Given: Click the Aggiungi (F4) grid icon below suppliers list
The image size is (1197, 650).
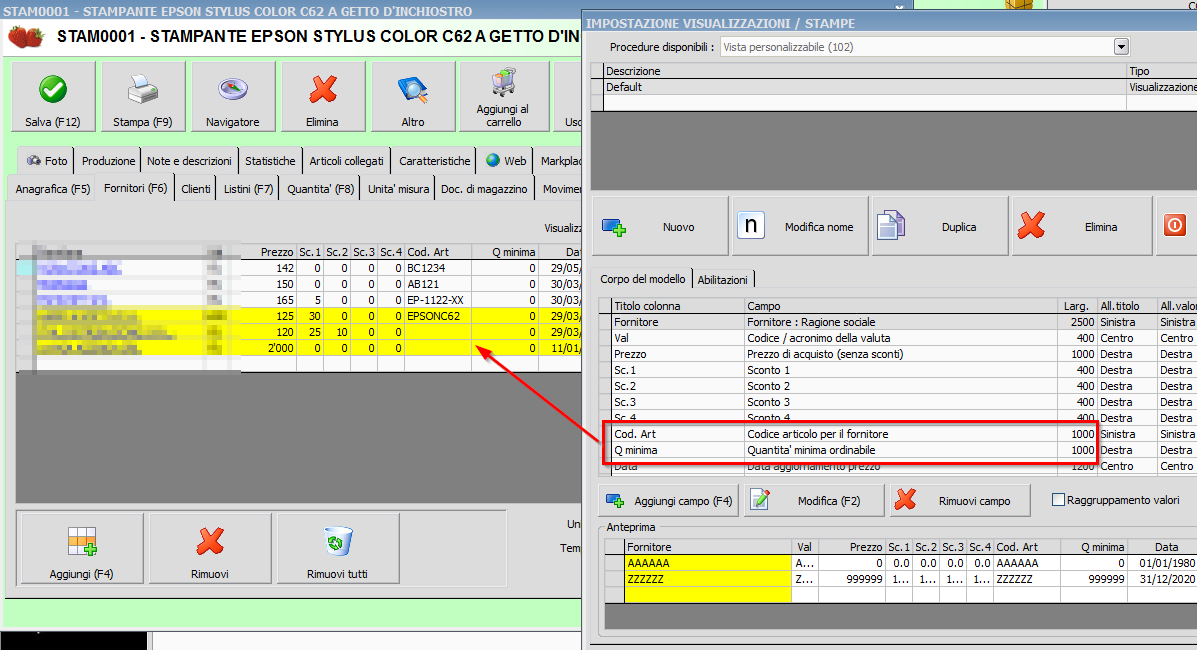Looking at the screenshot, I should click(82, 542).
